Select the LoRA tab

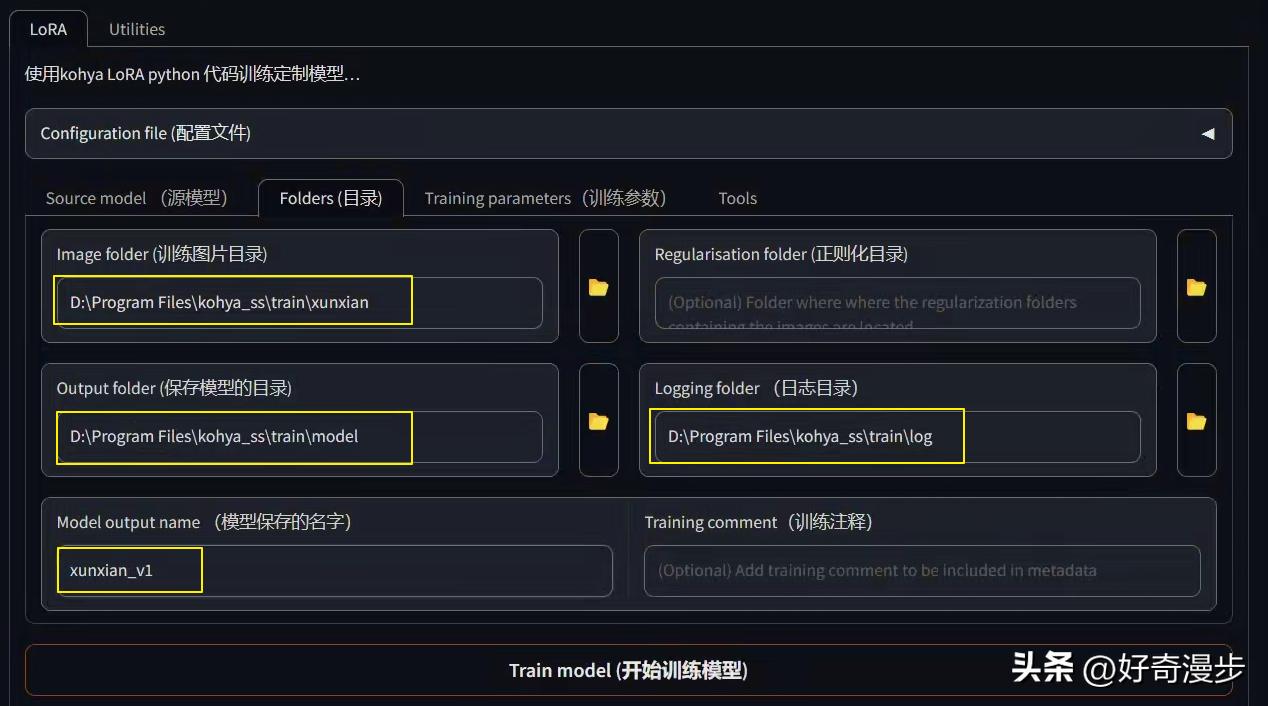[48, 29]
